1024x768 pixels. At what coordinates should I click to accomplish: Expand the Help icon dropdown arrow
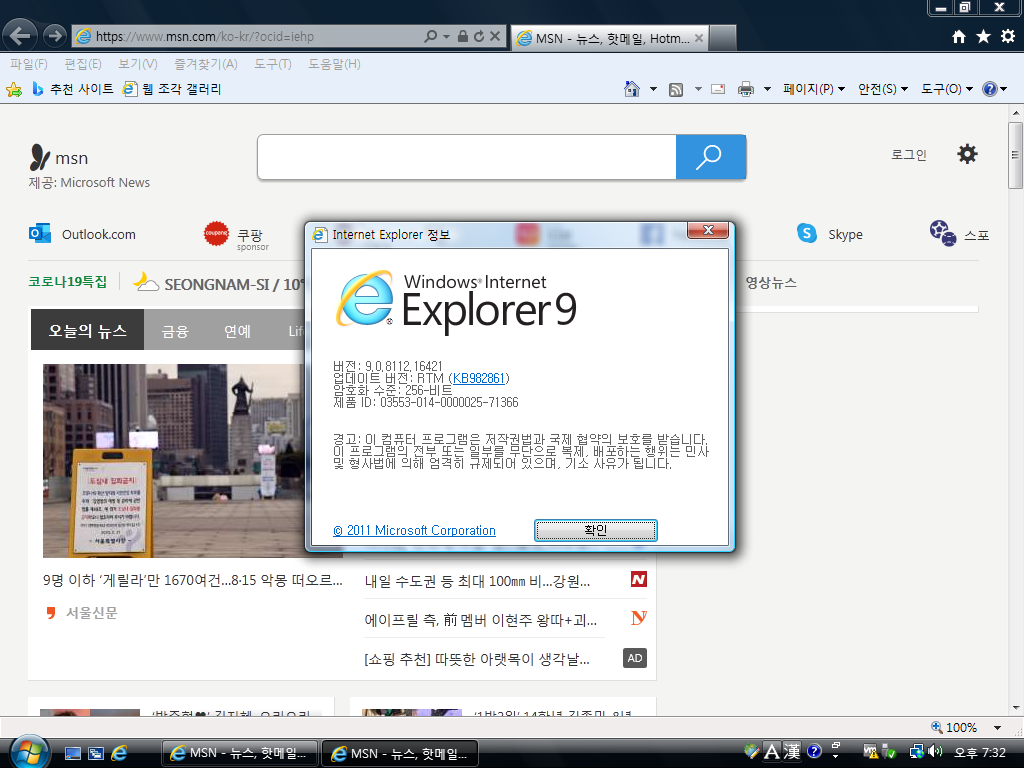(1003, 89)
